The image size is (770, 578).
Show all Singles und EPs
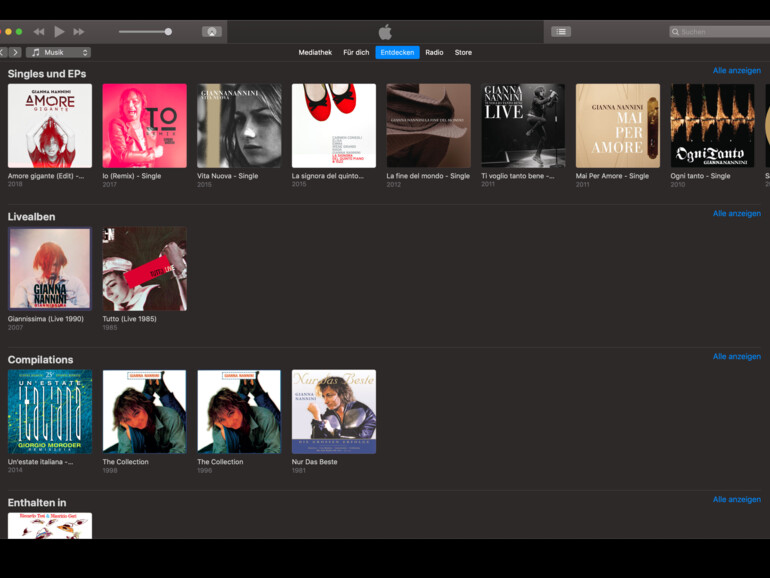point(737,71)
